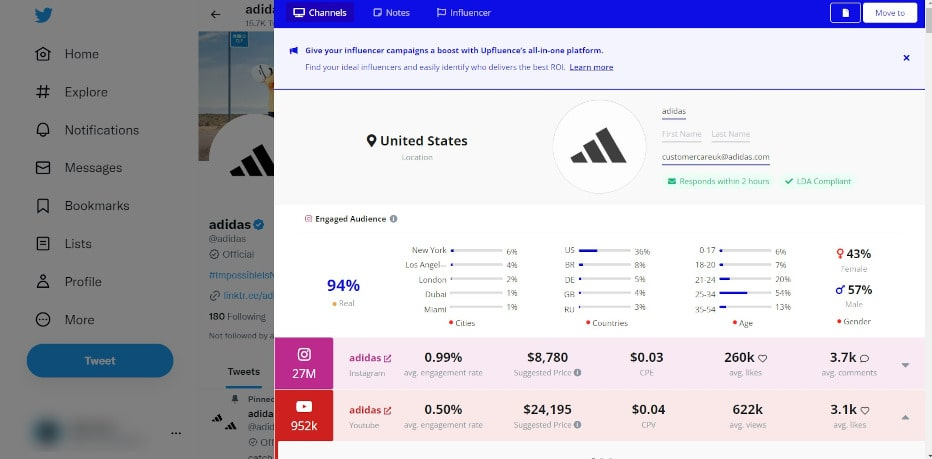Click the US country percentage bar

[x=604, y=251]
